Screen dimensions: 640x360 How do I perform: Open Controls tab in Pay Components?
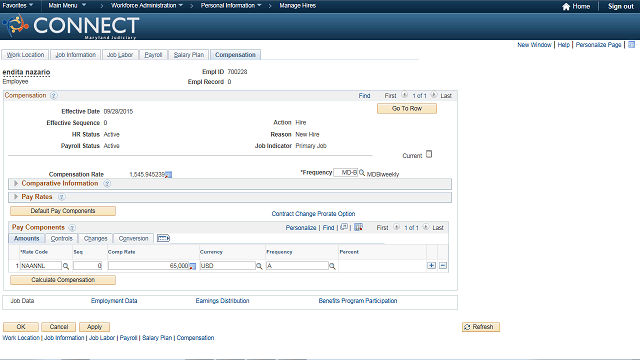[62, 238]
